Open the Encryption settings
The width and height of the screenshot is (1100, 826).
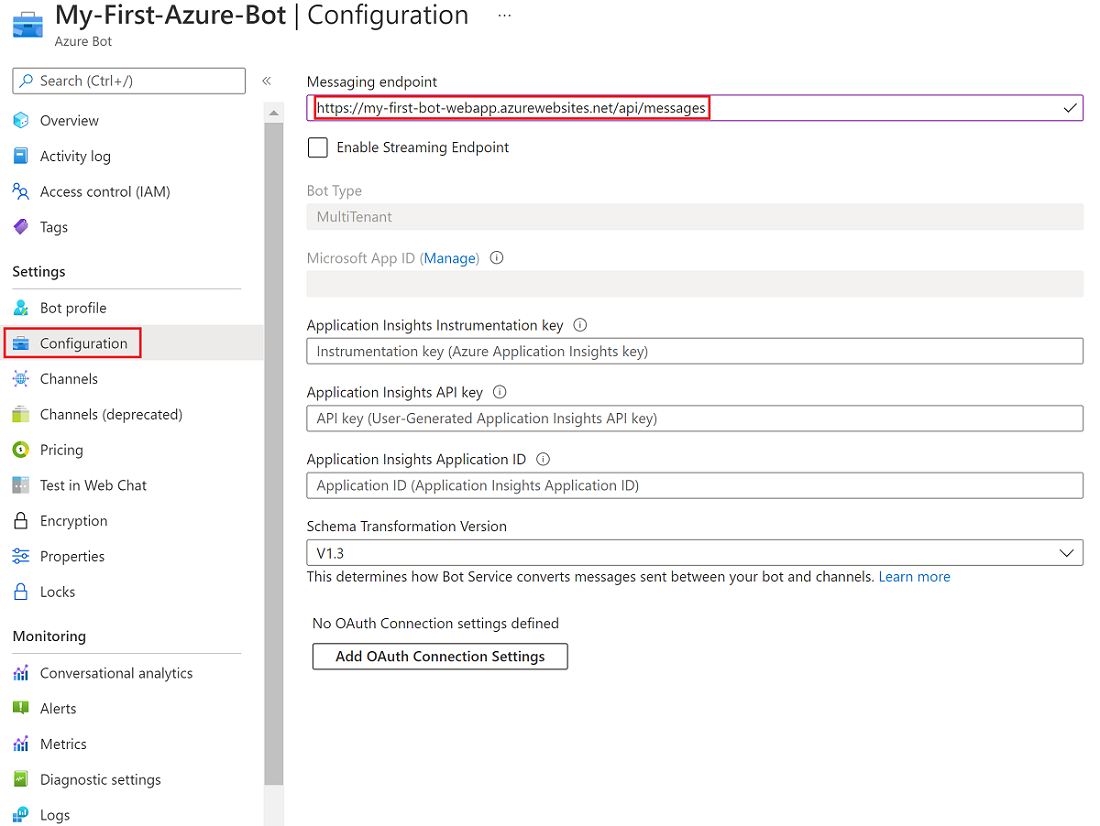(x=77, y=520)
